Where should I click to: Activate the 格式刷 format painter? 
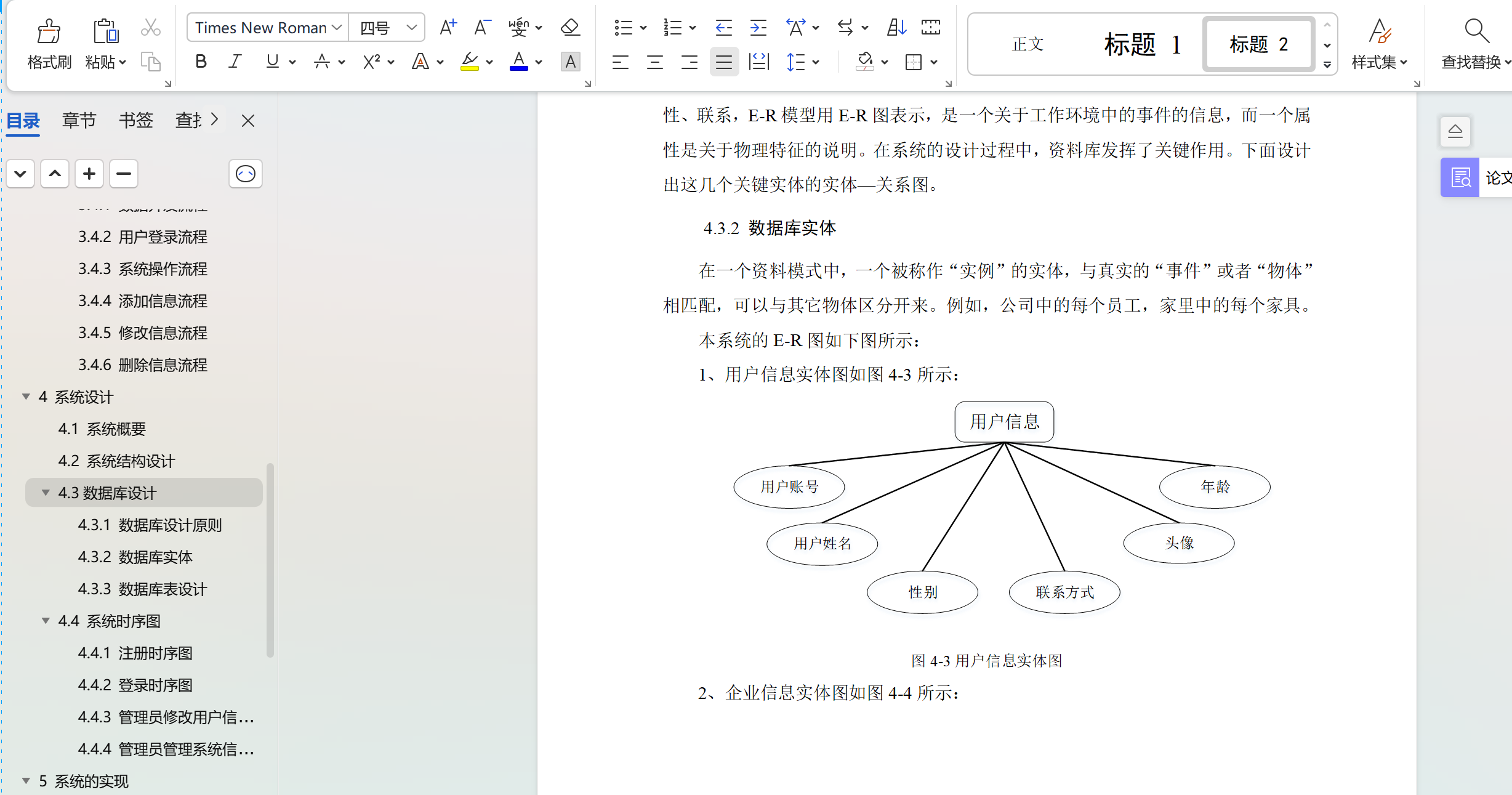(49, 43)
